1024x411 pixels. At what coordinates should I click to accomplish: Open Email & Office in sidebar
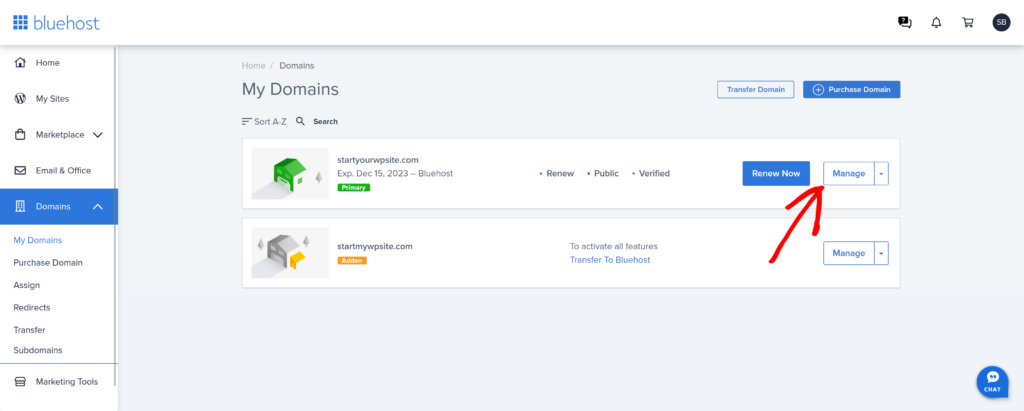[x=63, y=170]
